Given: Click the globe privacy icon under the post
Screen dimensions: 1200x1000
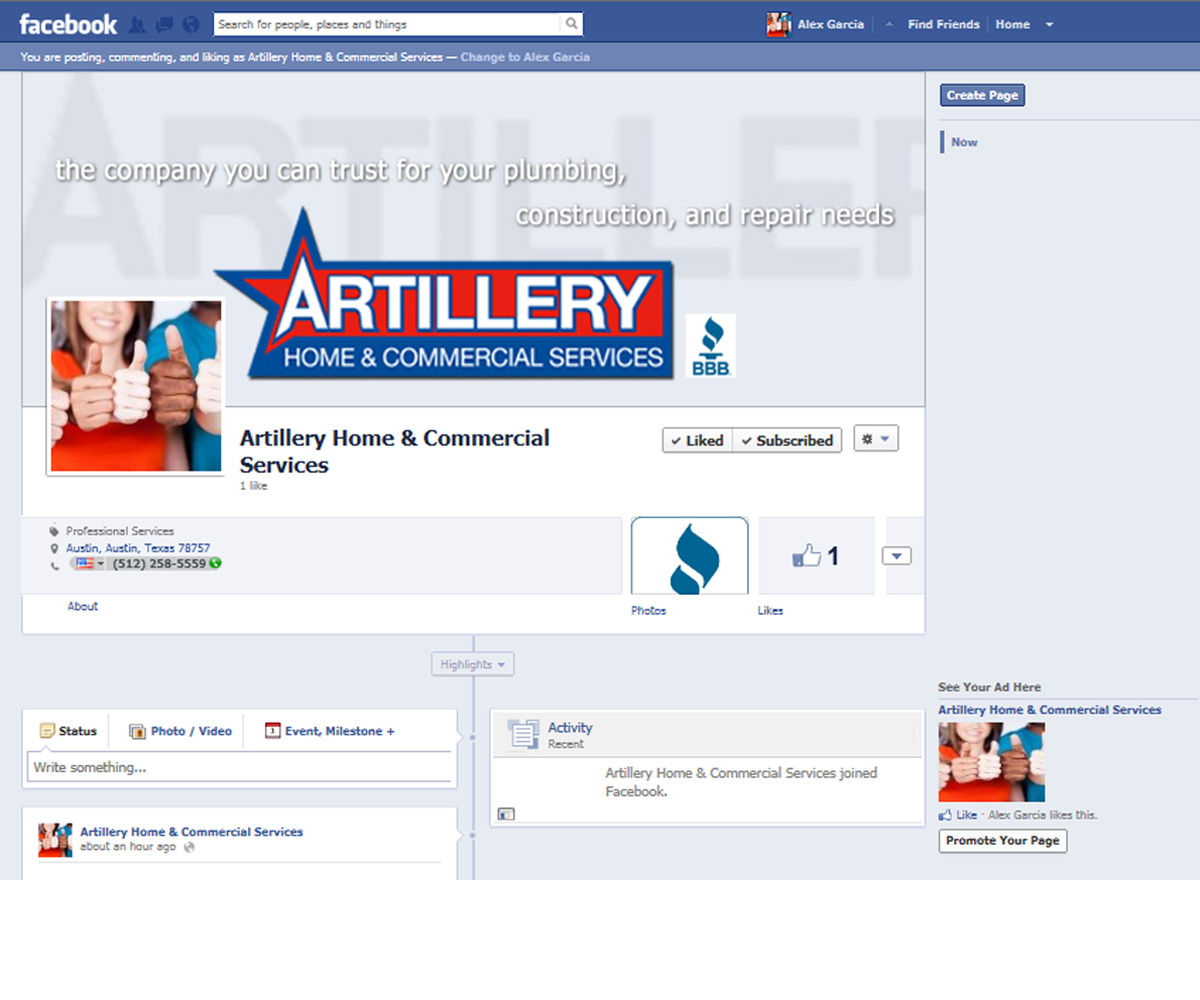Looking at the screenshot, I should [190, 847].
